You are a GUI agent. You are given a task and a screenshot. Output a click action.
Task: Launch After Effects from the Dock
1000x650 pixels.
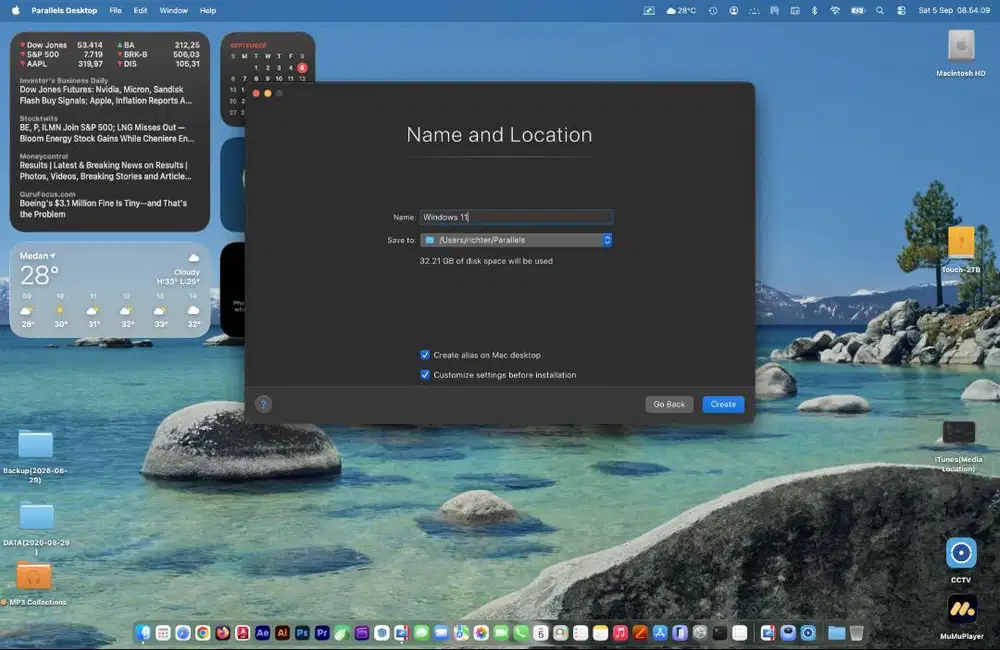pos(262,633)
